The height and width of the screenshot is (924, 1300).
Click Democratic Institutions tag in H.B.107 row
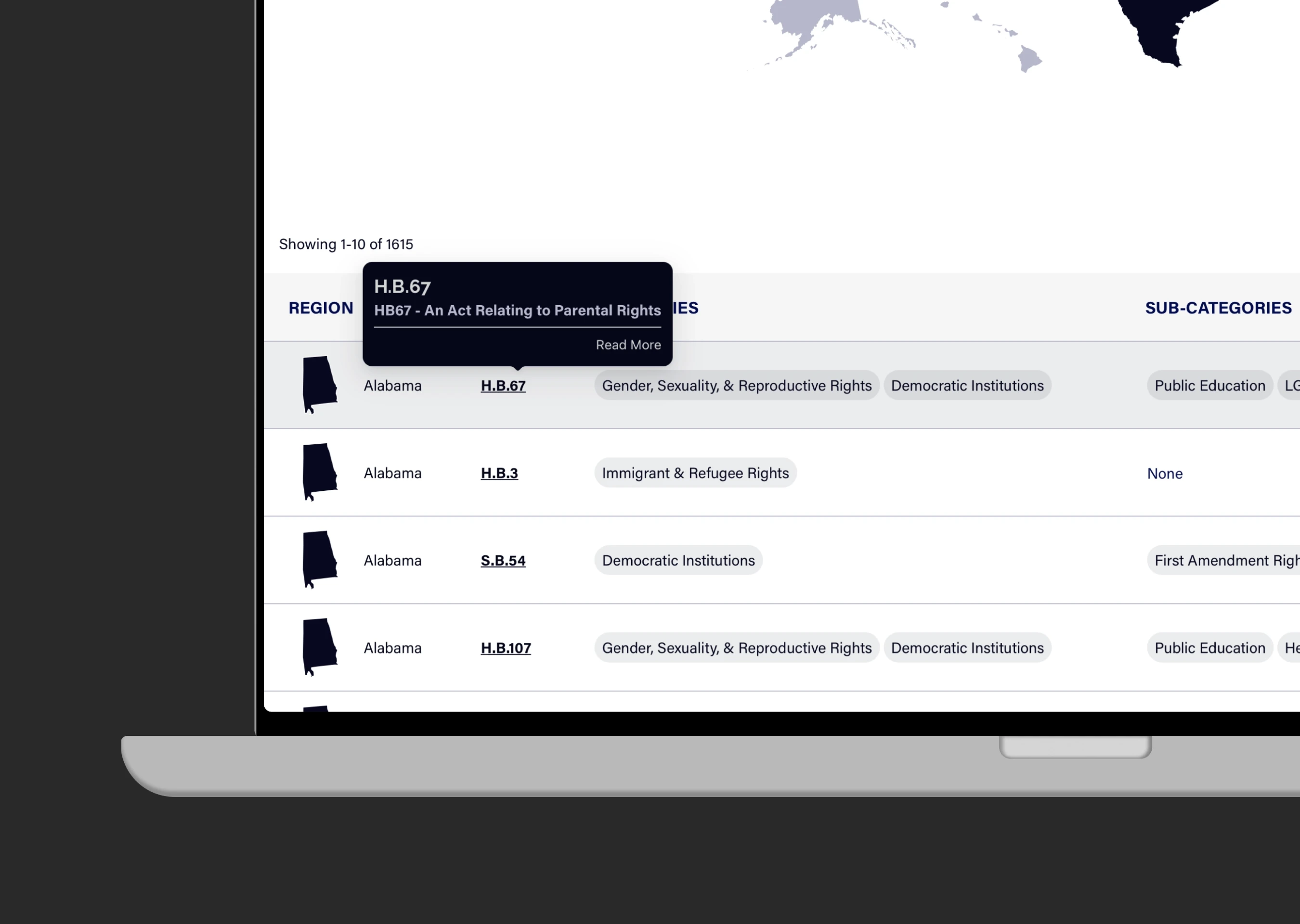click(x=966, y=648)
